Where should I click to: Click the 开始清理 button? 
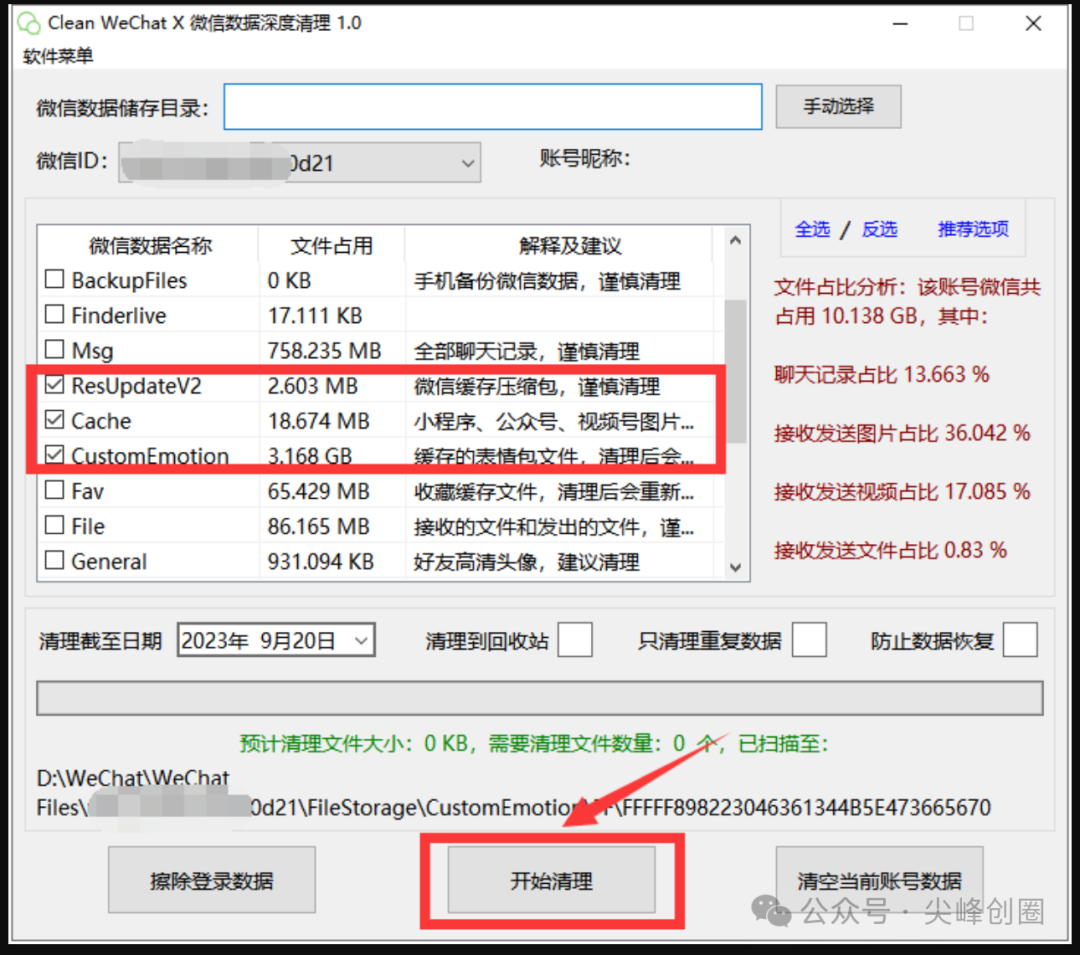552,880
